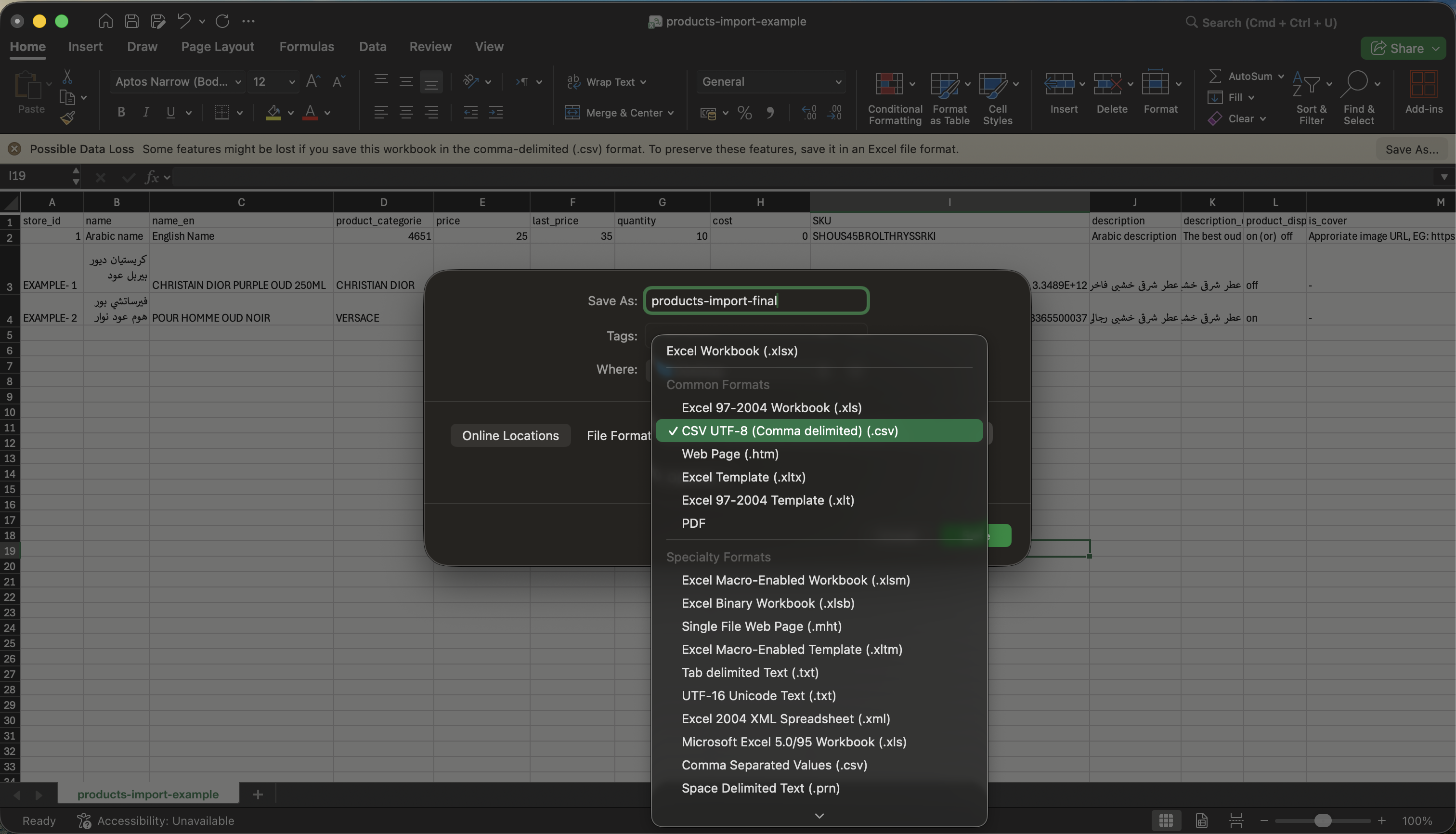
Task: Switch to Page Layout view in status bar
Action: click(x=1201, y=820)
